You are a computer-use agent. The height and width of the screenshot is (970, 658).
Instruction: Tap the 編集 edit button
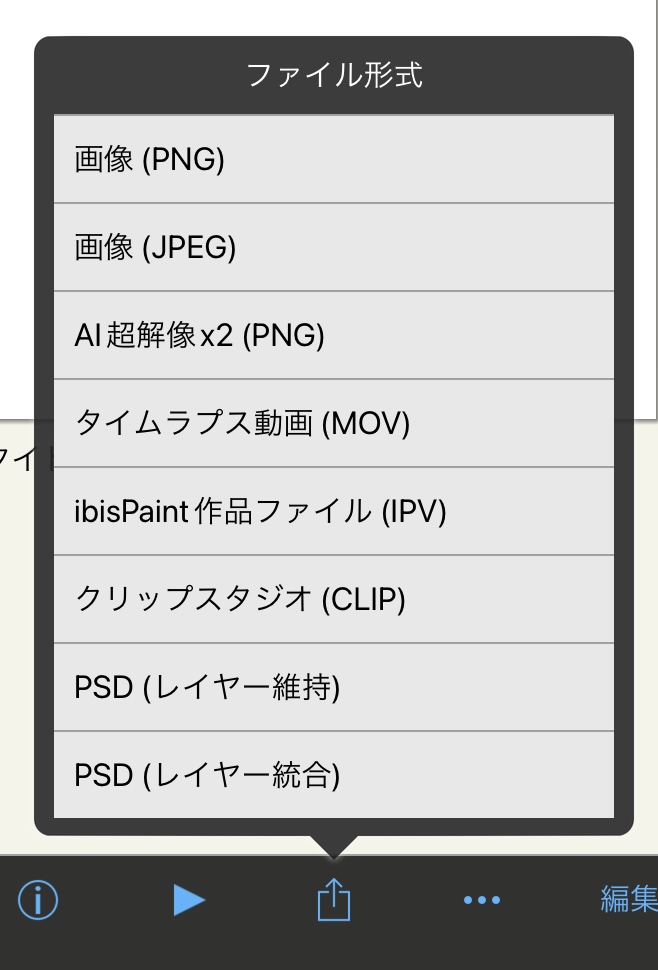(x=628, y=900)
